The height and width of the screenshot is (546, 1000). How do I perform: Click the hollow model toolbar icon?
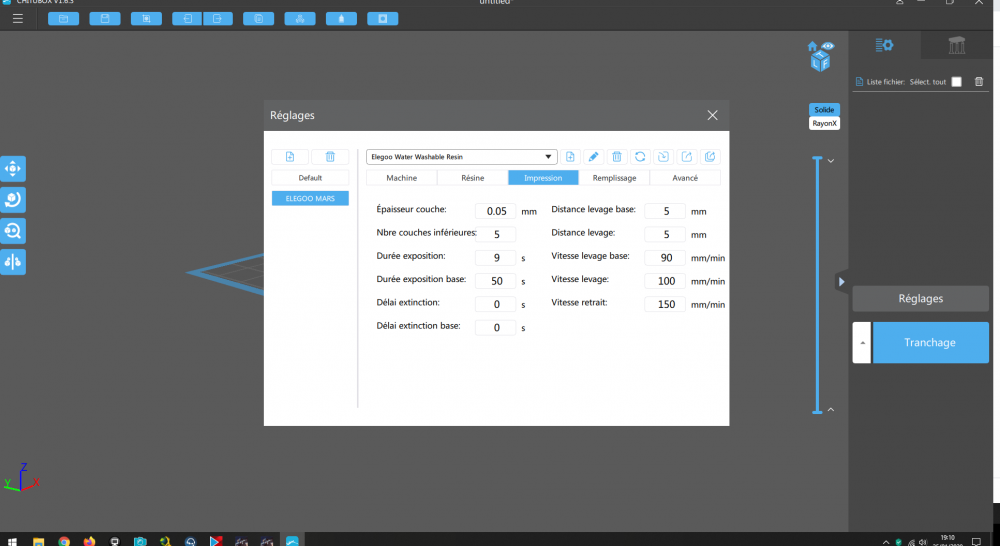point(341,18)
